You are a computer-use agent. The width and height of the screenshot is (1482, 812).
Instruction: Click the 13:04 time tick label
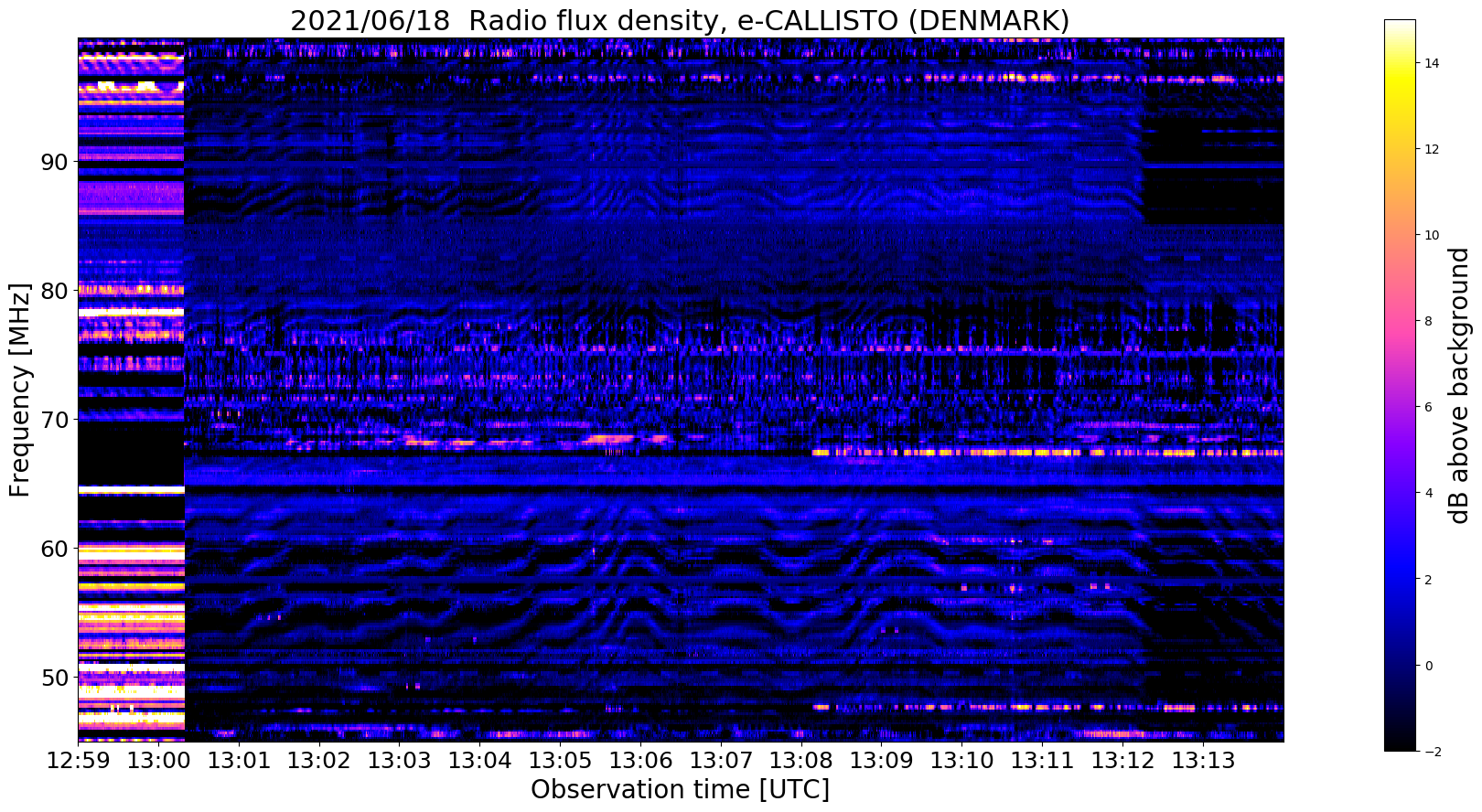tap(479, 760)
